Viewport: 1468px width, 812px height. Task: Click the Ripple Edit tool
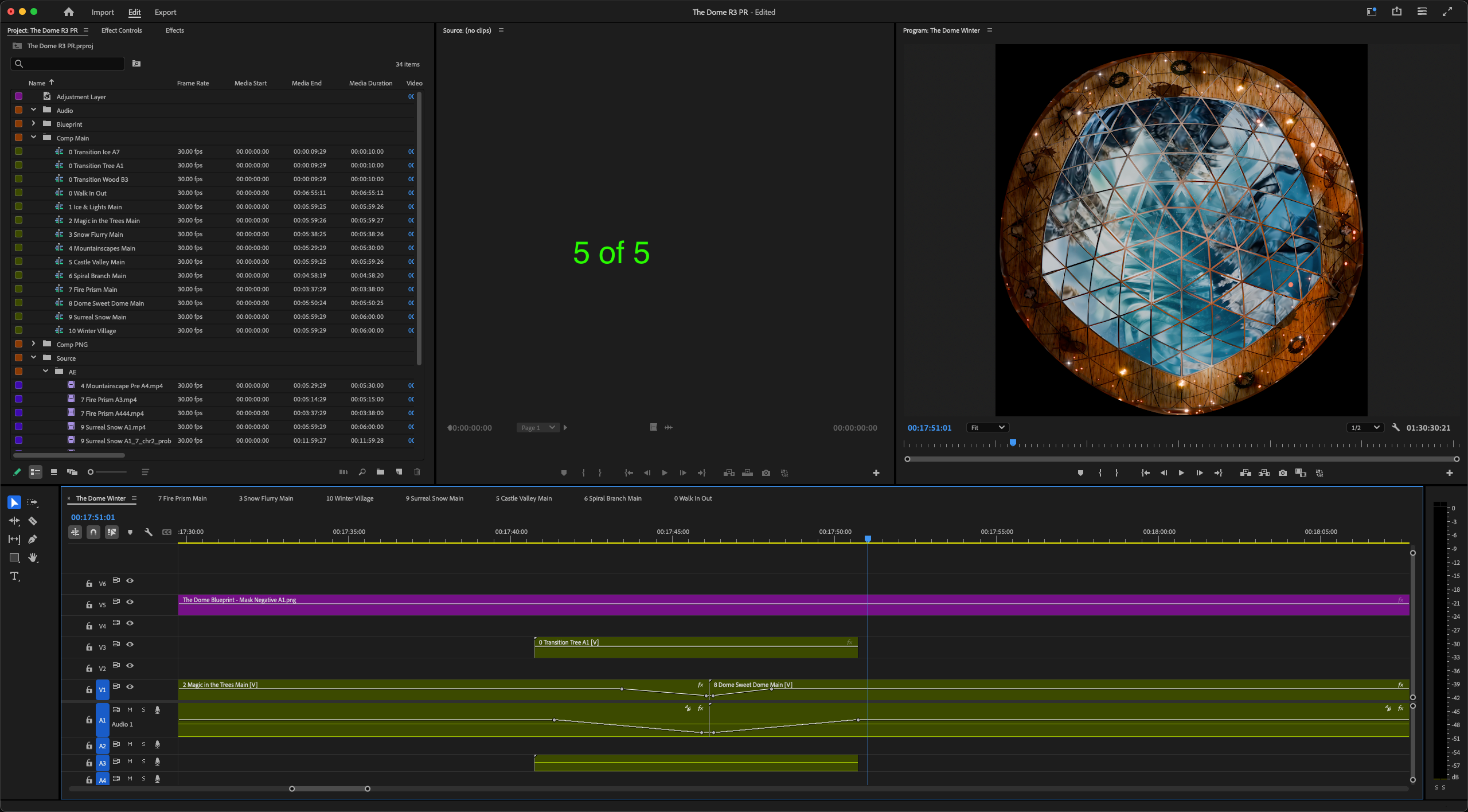coord(14,521)
